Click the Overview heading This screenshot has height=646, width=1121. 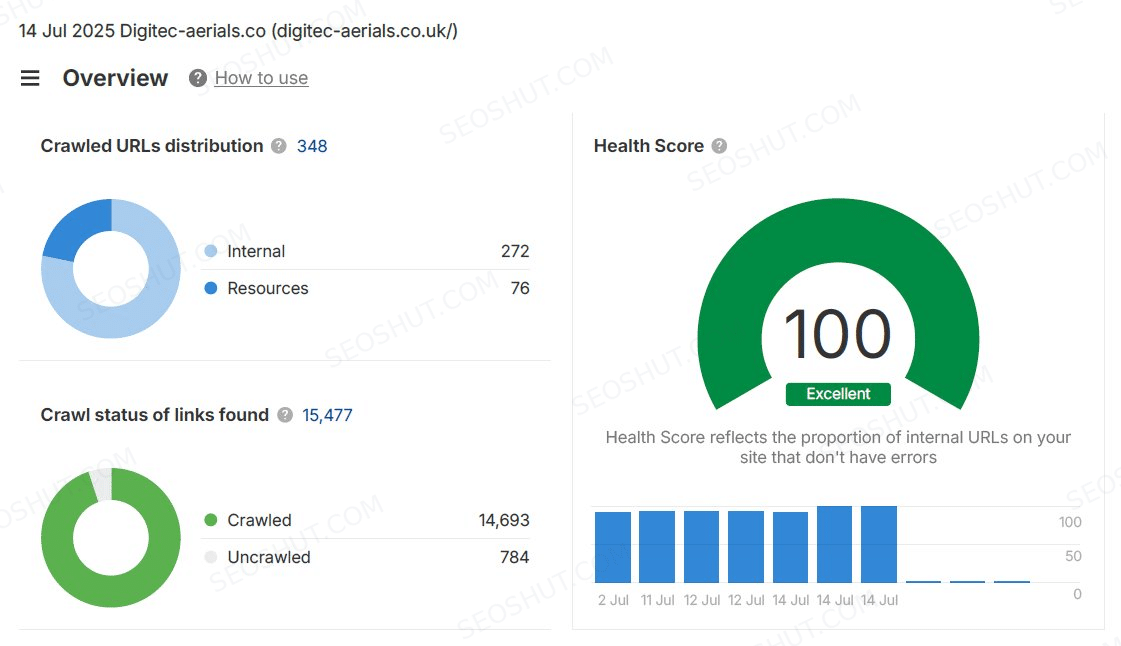click(x=115, y=78)
